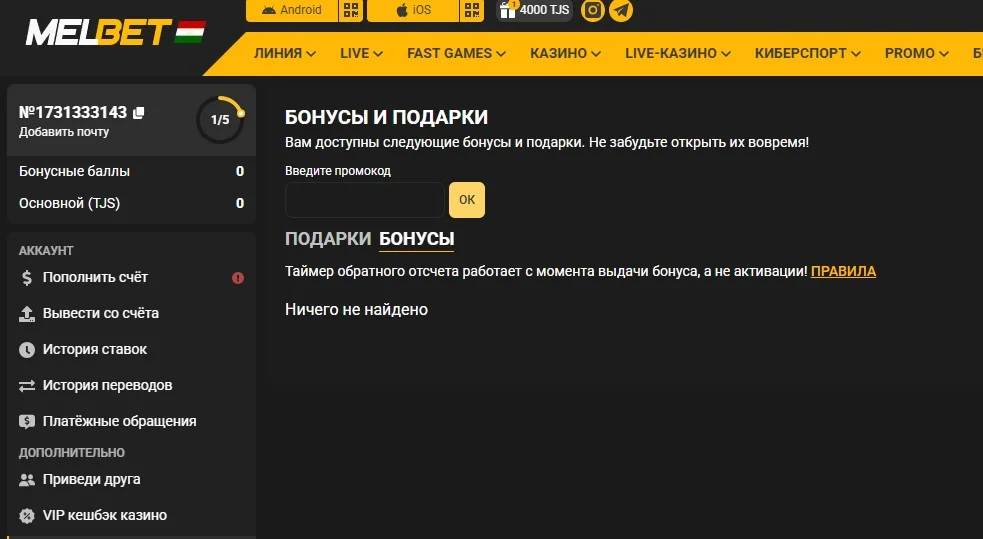Click the arrows icon for История переводов
Viewport: 983px width, 539px height.
click(x=27, y=385)
